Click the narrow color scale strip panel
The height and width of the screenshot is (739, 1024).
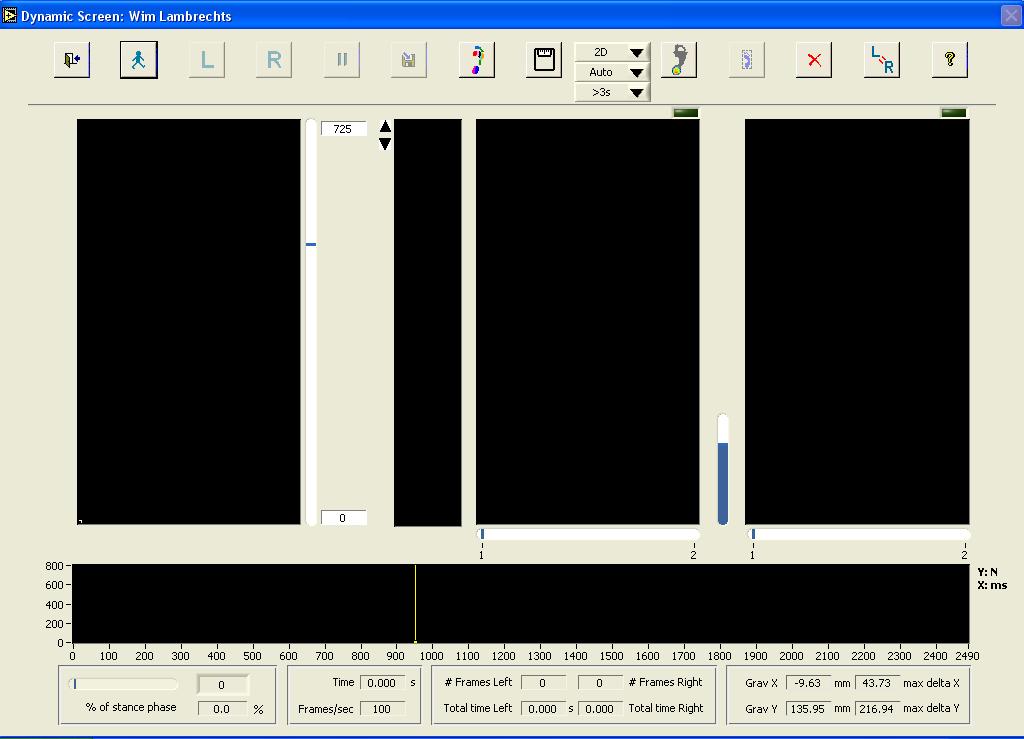pyautogui.click(x=428, y=322)
